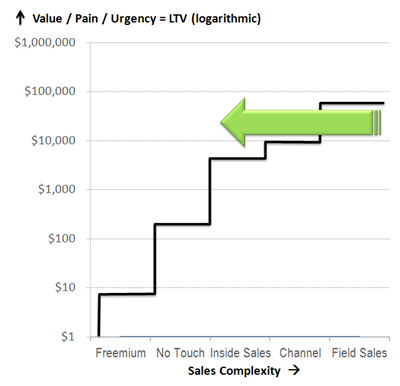Click the $10,000 y-axis label
The width and height of the screenshot is (400, 386).
point(53,140)
